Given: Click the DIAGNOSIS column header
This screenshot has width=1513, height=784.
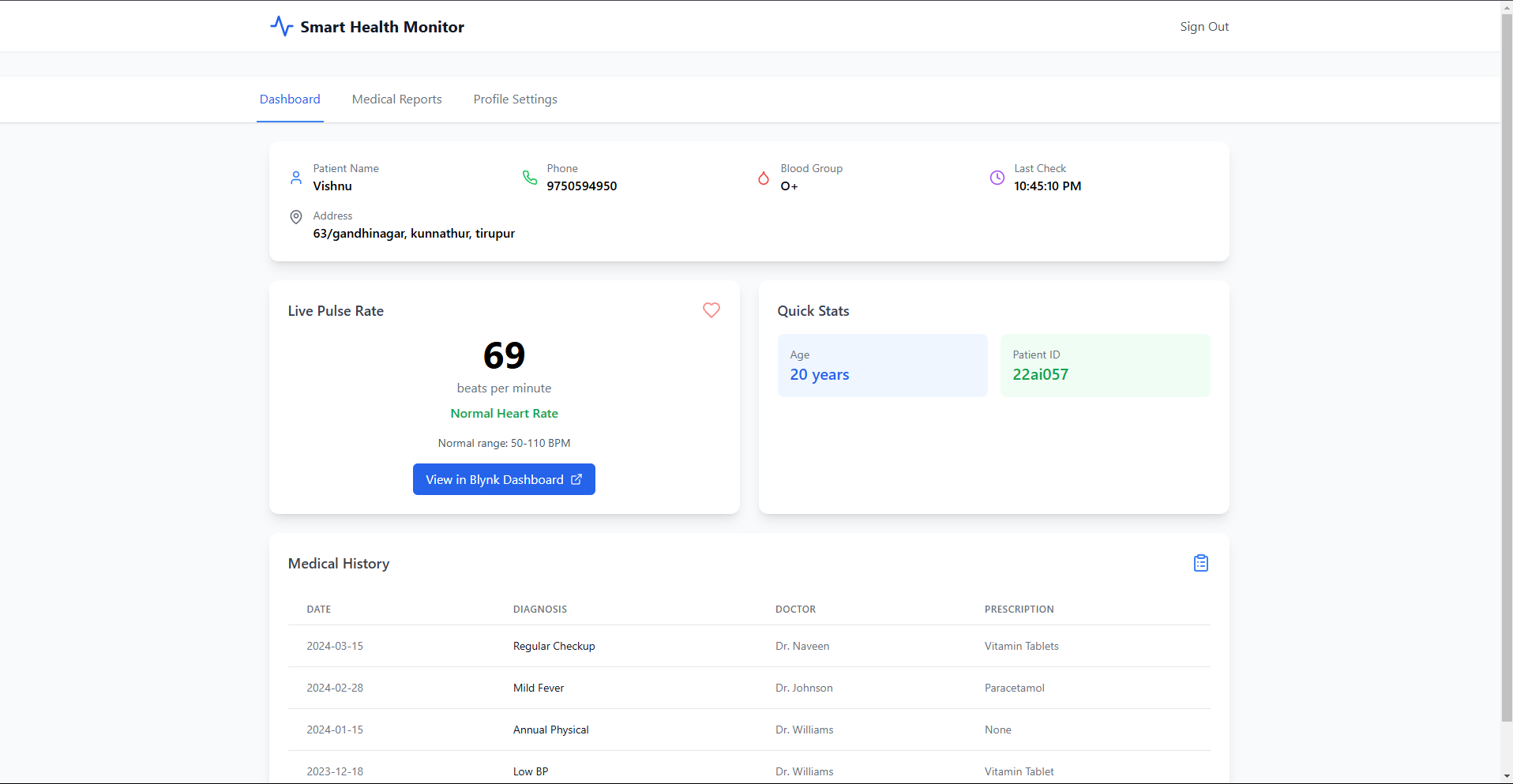Looking at the screenshot, I should coord(540,610).
